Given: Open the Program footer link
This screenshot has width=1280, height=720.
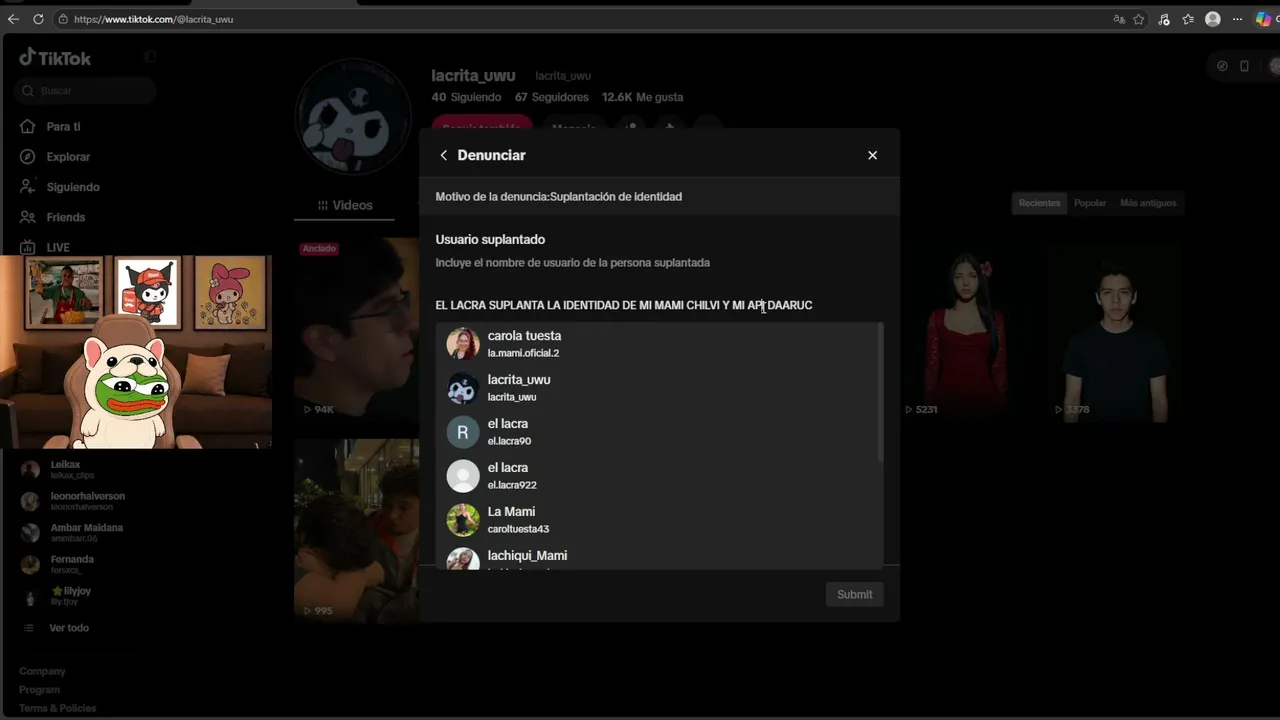Looking at the screenshot, I should point(40,690).
